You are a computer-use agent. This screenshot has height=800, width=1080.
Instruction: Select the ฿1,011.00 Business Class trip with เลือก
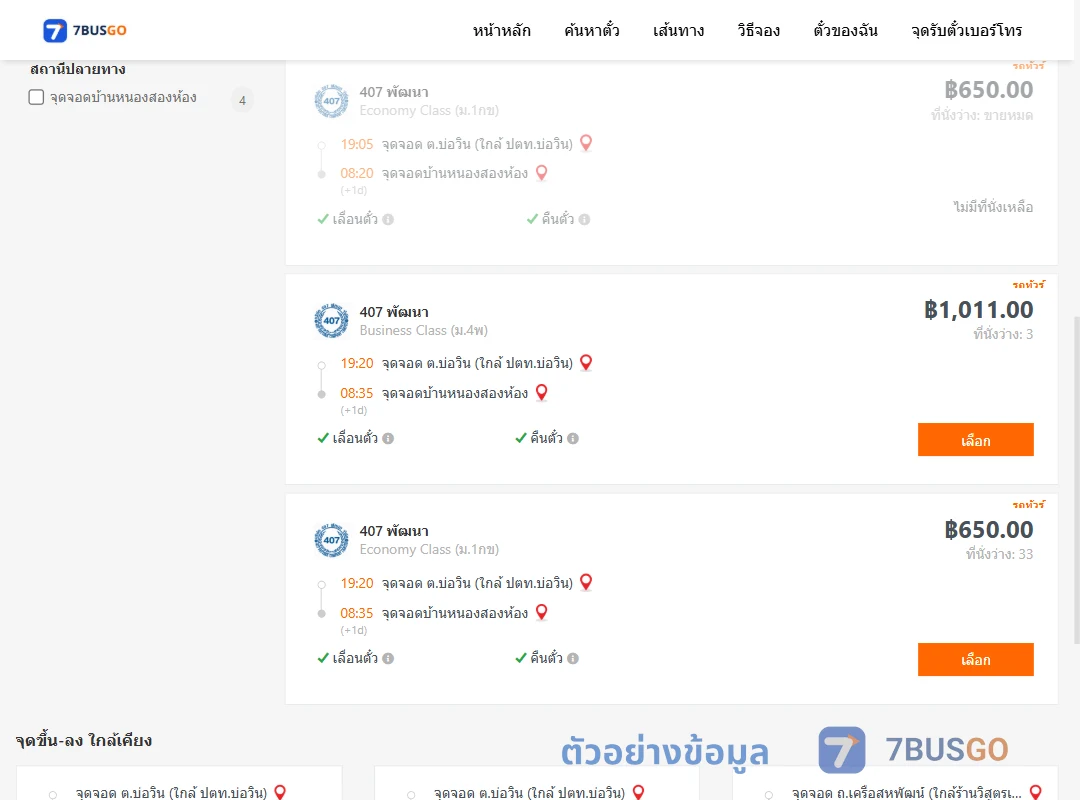click(x=975, y=440)
